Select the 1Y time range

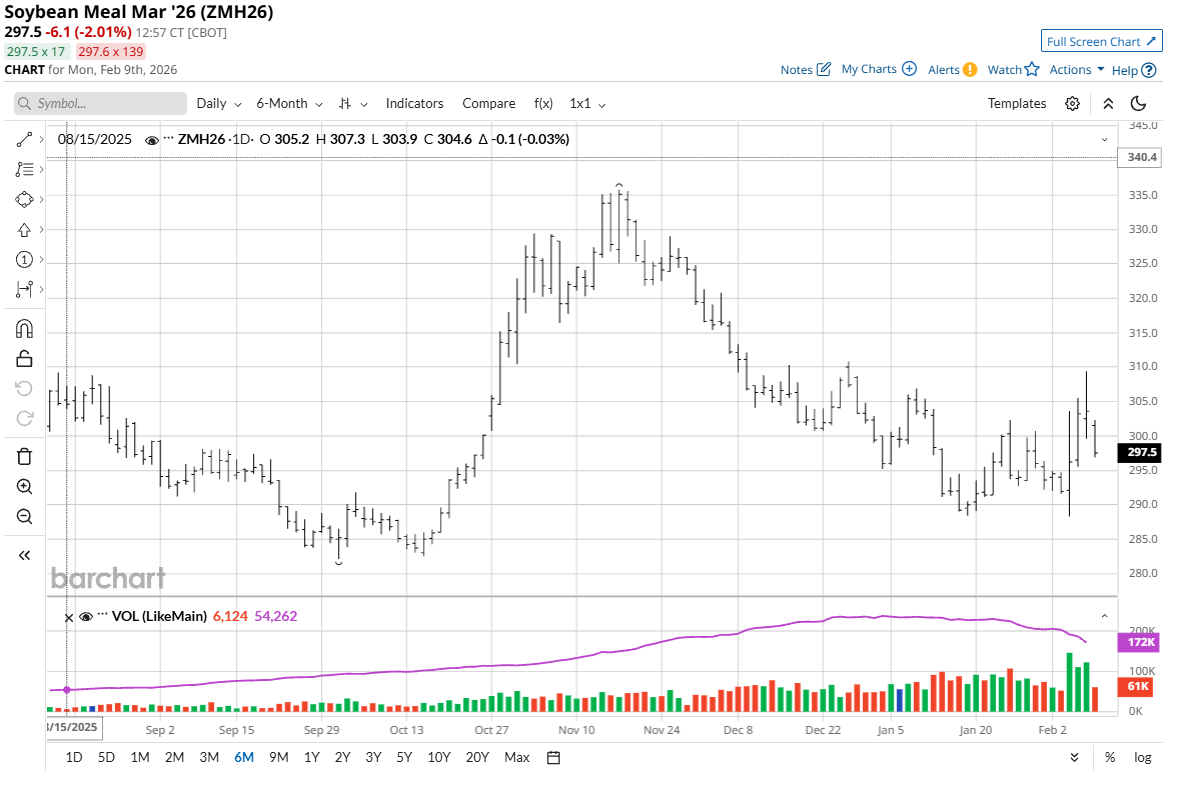click(x=311, y=758)
